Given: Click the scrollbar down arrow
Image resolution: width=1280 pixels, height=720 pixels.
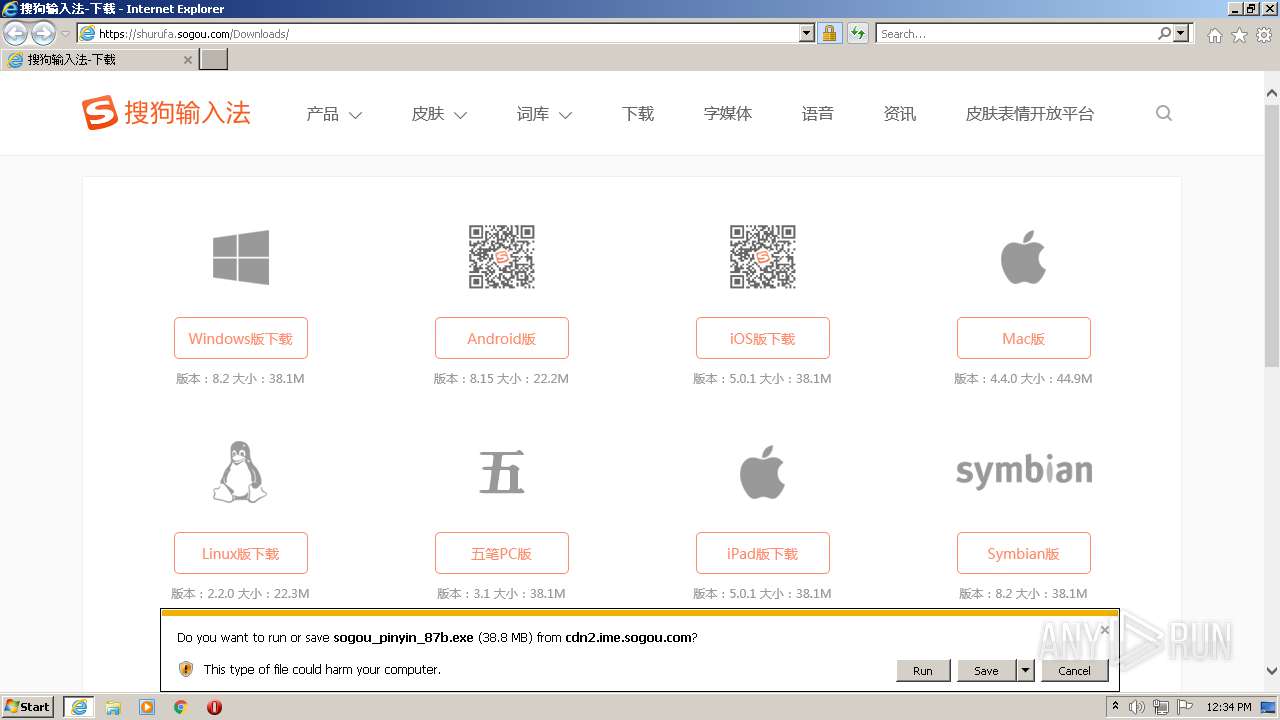Looking at the screenshot, I should tap(1272, 671).
